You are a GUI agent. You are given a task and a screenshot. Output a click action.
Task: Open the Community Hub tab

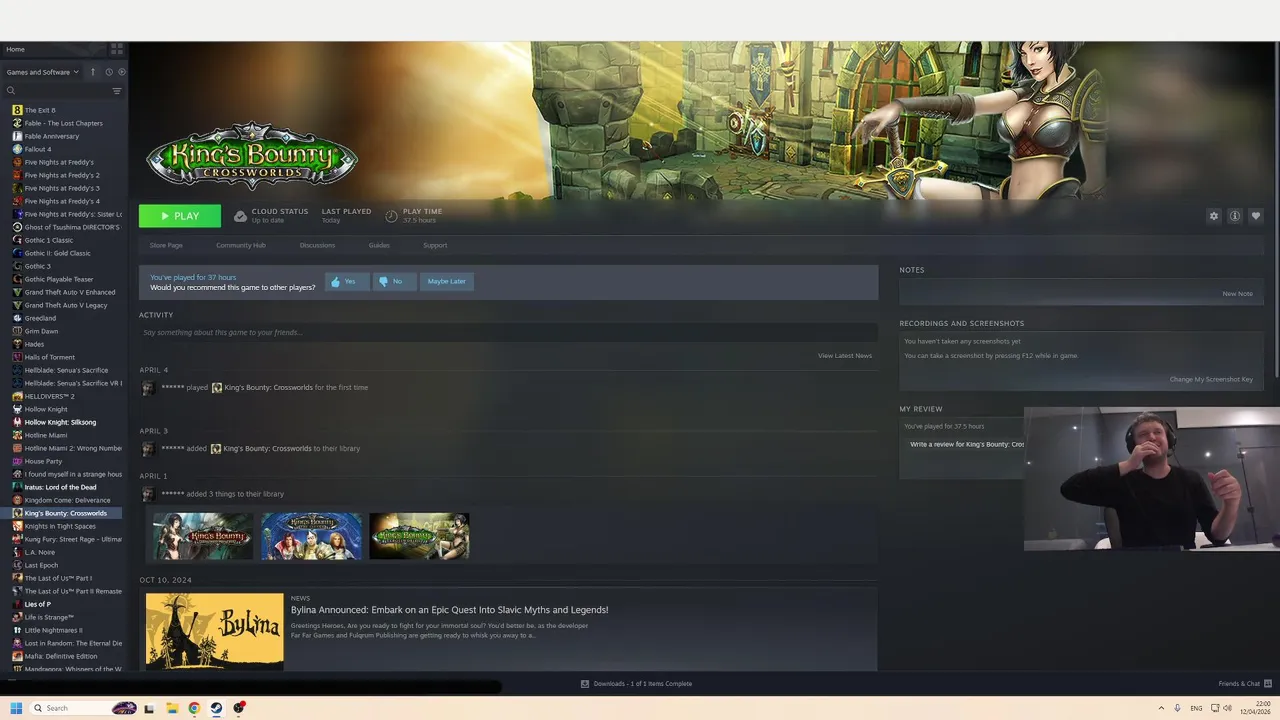click(241, 245)
